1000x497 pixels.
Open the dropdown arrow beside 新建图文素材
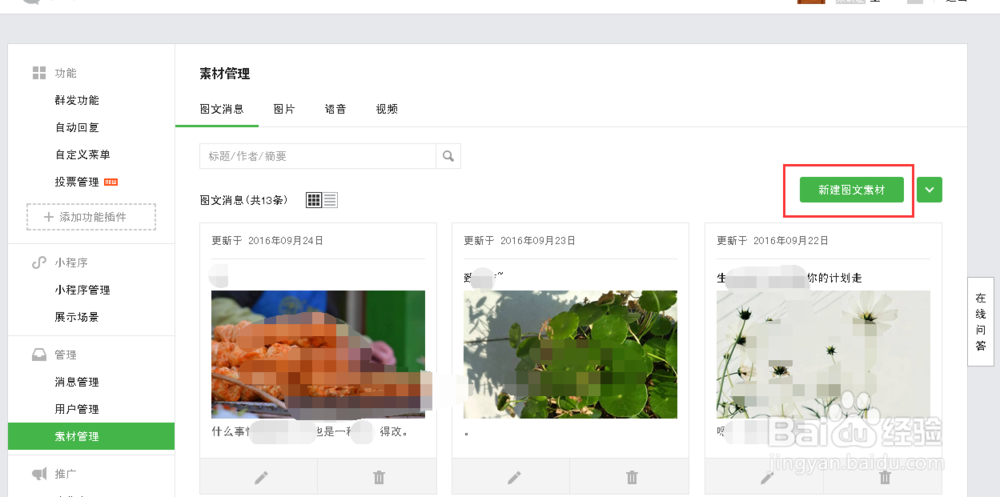929,189
